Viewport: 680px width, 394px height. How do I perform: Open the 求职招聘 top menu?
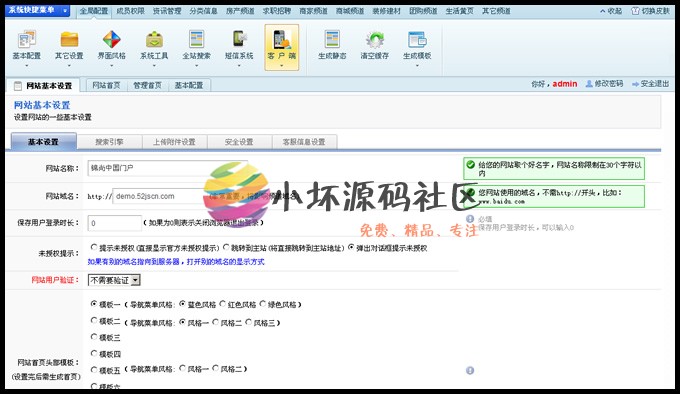click(x=277, y=11)
